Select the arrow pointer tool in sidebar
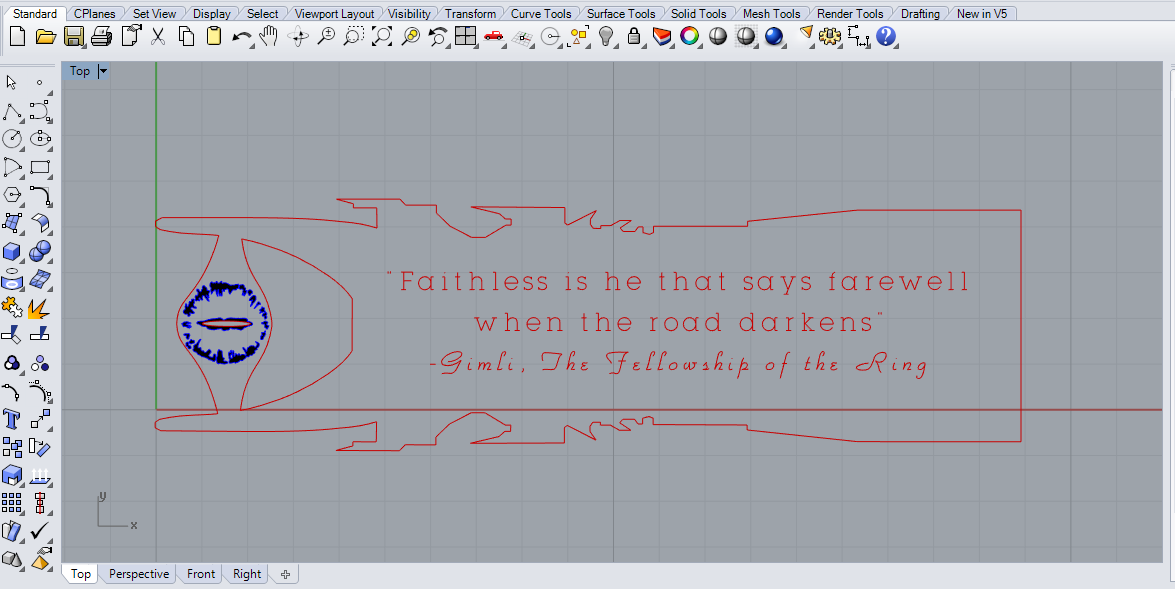 click(x=11, y=82)
